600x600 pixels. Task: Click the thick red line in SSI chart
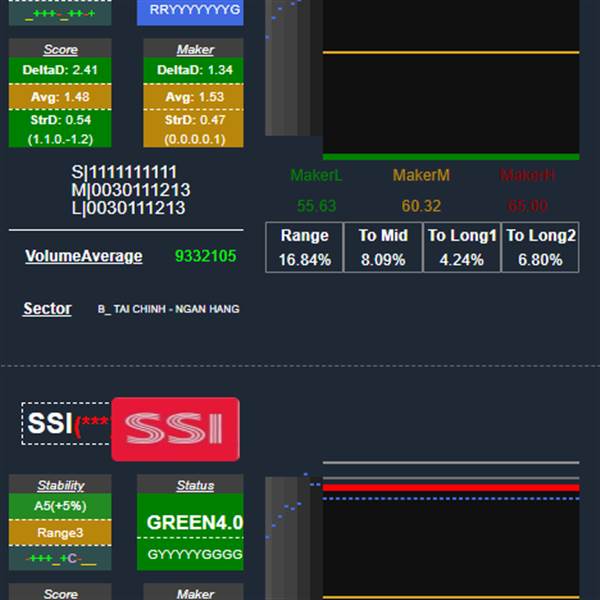451,488
